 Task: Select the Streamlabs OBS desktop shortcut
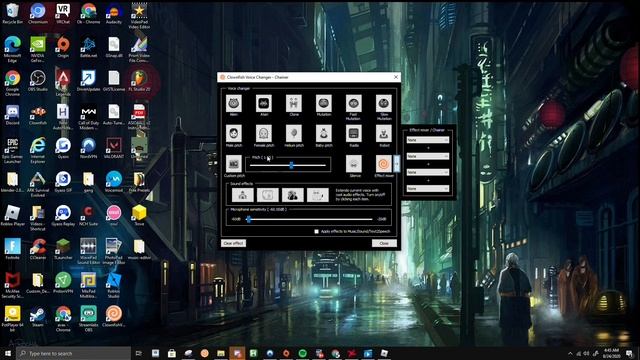[x=88, y=318]
